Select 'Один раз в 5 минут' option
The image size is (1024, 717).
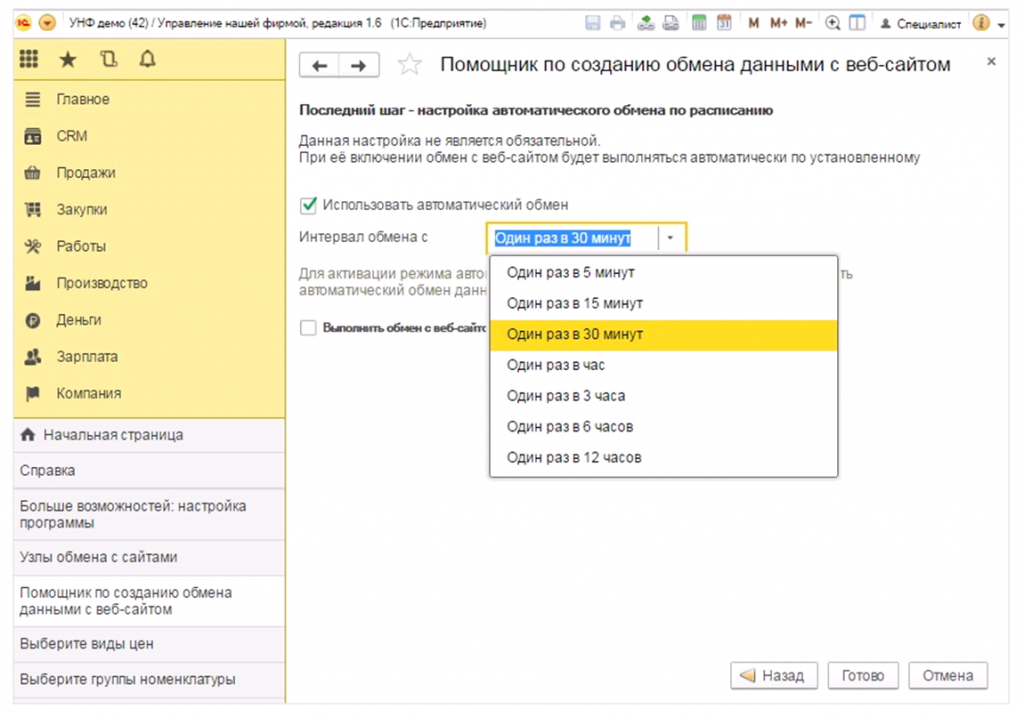point(570,272)
